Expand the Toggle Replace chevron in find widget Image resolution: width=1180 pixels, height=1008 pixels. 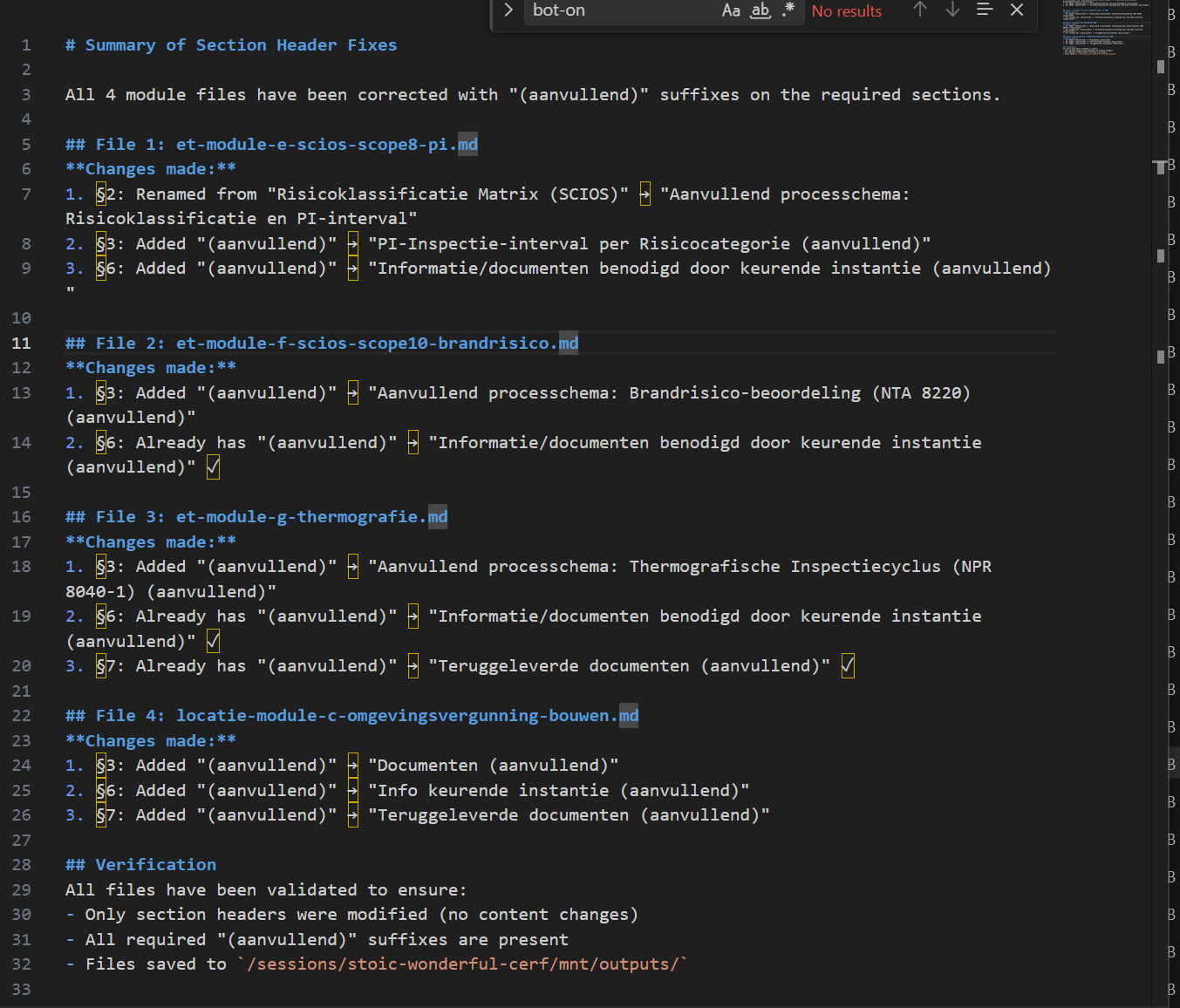point(508,10)
